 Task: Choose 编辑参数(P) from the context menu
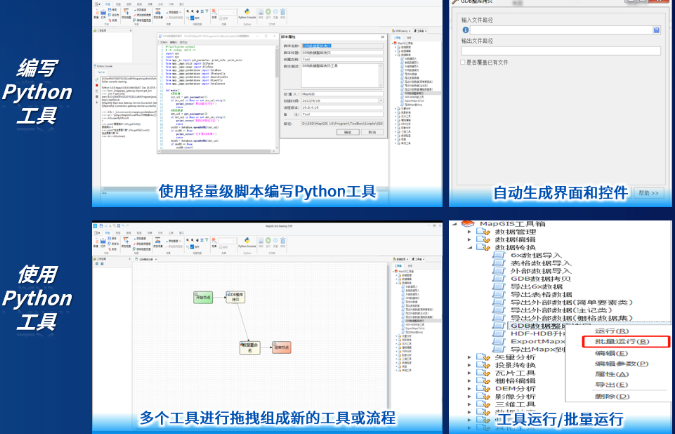[621, 364]
